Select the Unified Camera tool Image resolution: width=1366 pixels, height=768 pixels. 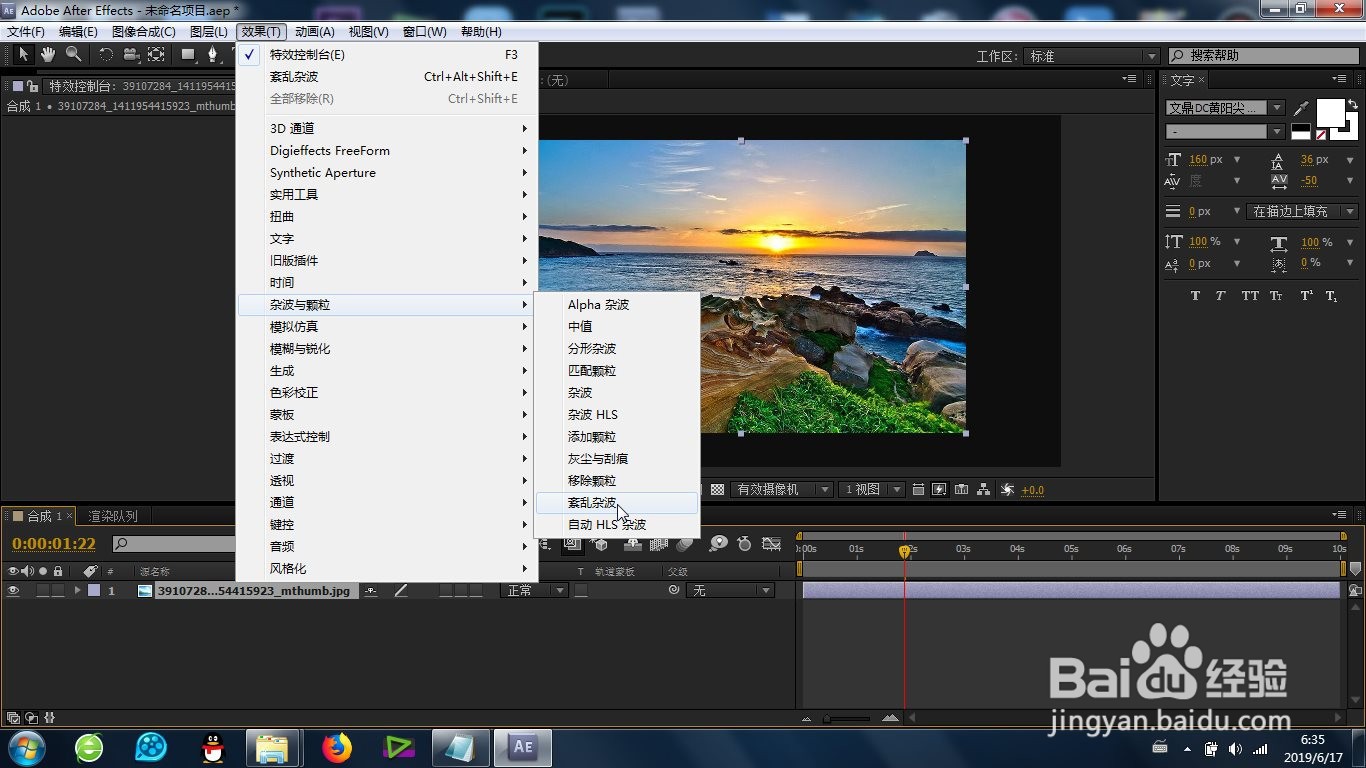tap(130, 54)
